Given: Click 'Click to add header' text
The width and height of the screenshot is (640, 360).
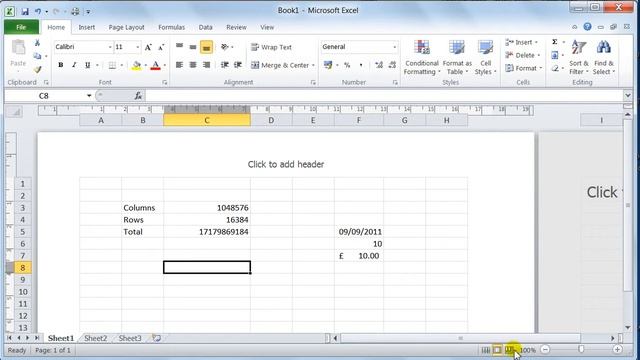Looking at the screenshot, I should coord(286,164).
